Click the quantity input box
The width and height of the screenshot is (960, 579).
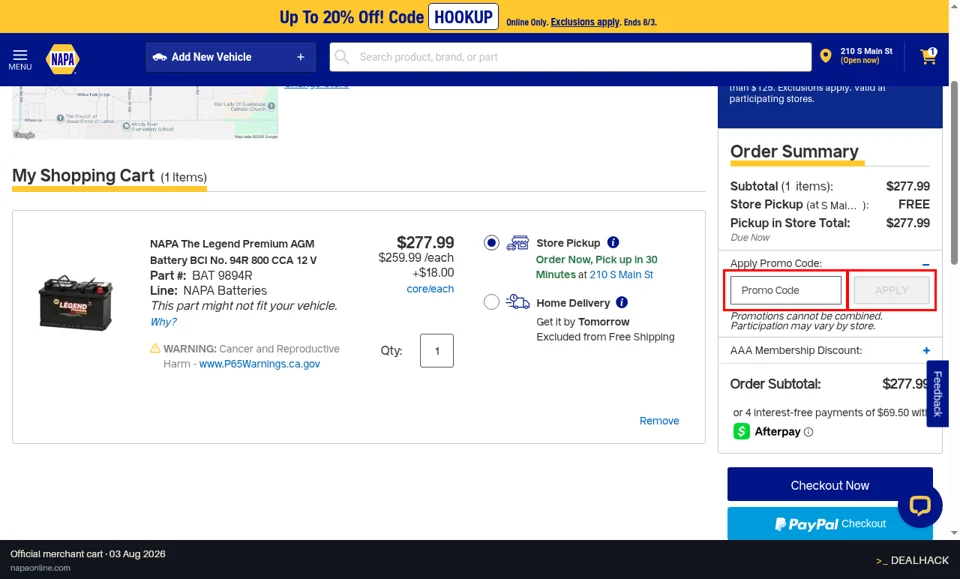click(x=437, y=351)
